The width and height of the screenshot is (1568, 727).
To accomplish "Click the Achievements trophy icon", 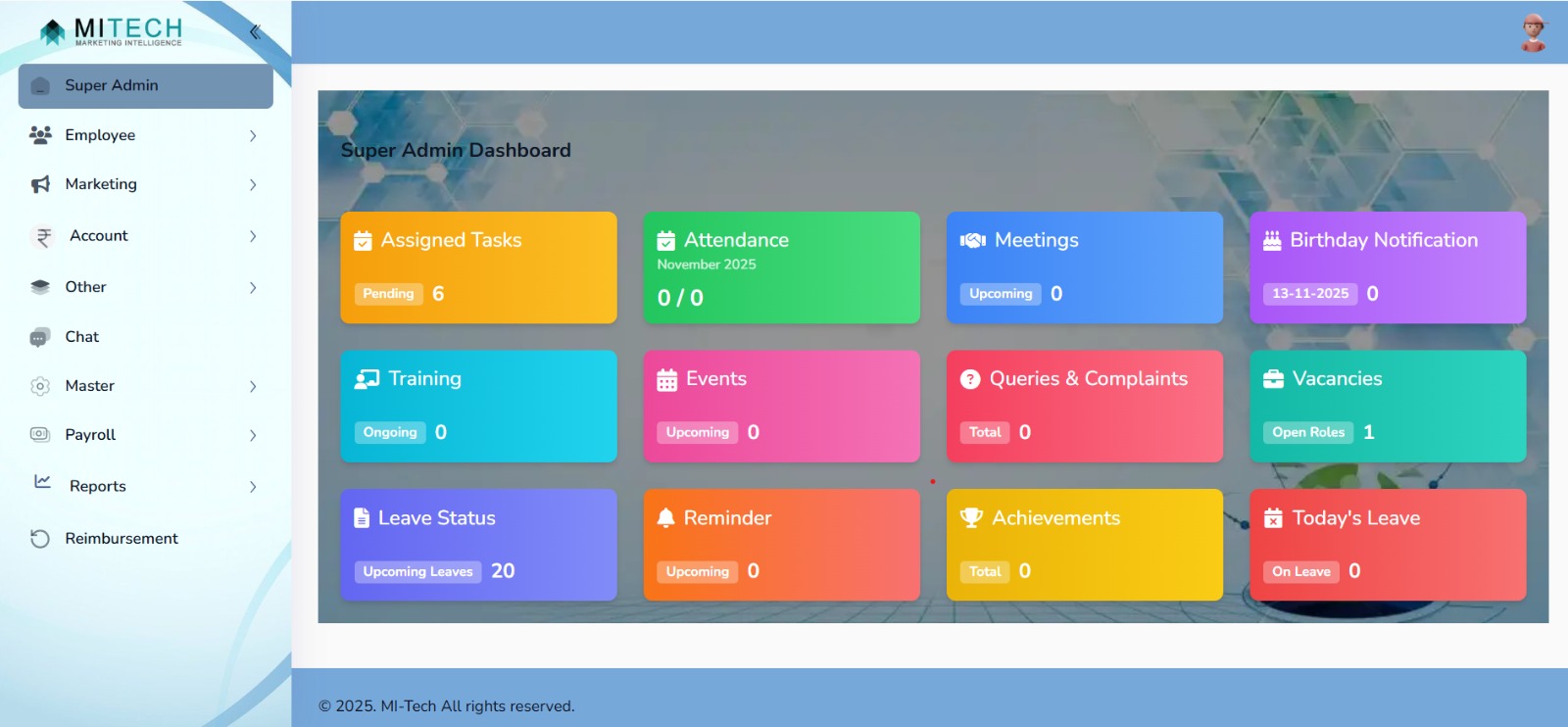I will point(971,517).
